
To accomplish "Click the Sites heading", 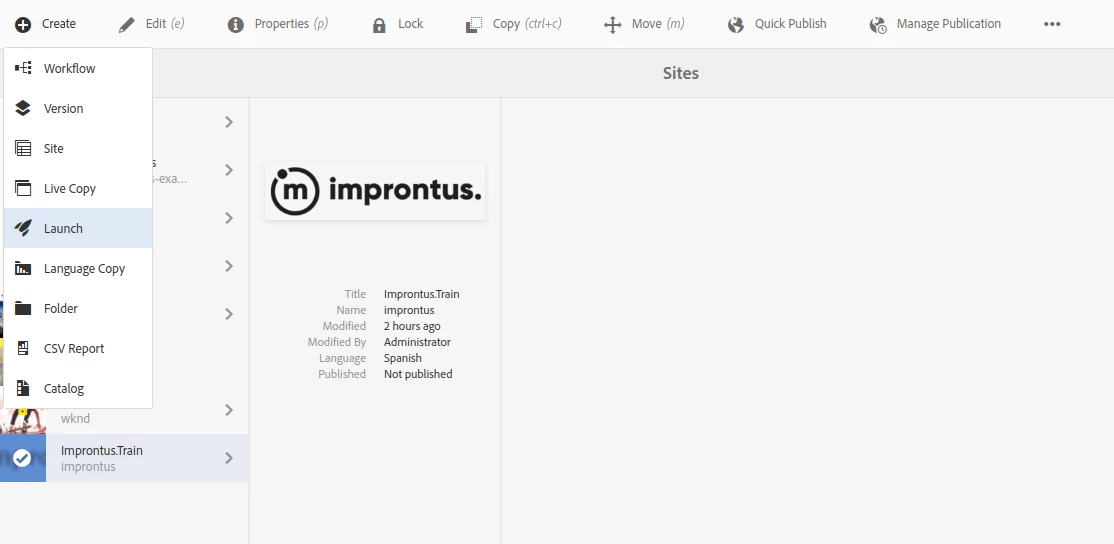I will (681, 73).
